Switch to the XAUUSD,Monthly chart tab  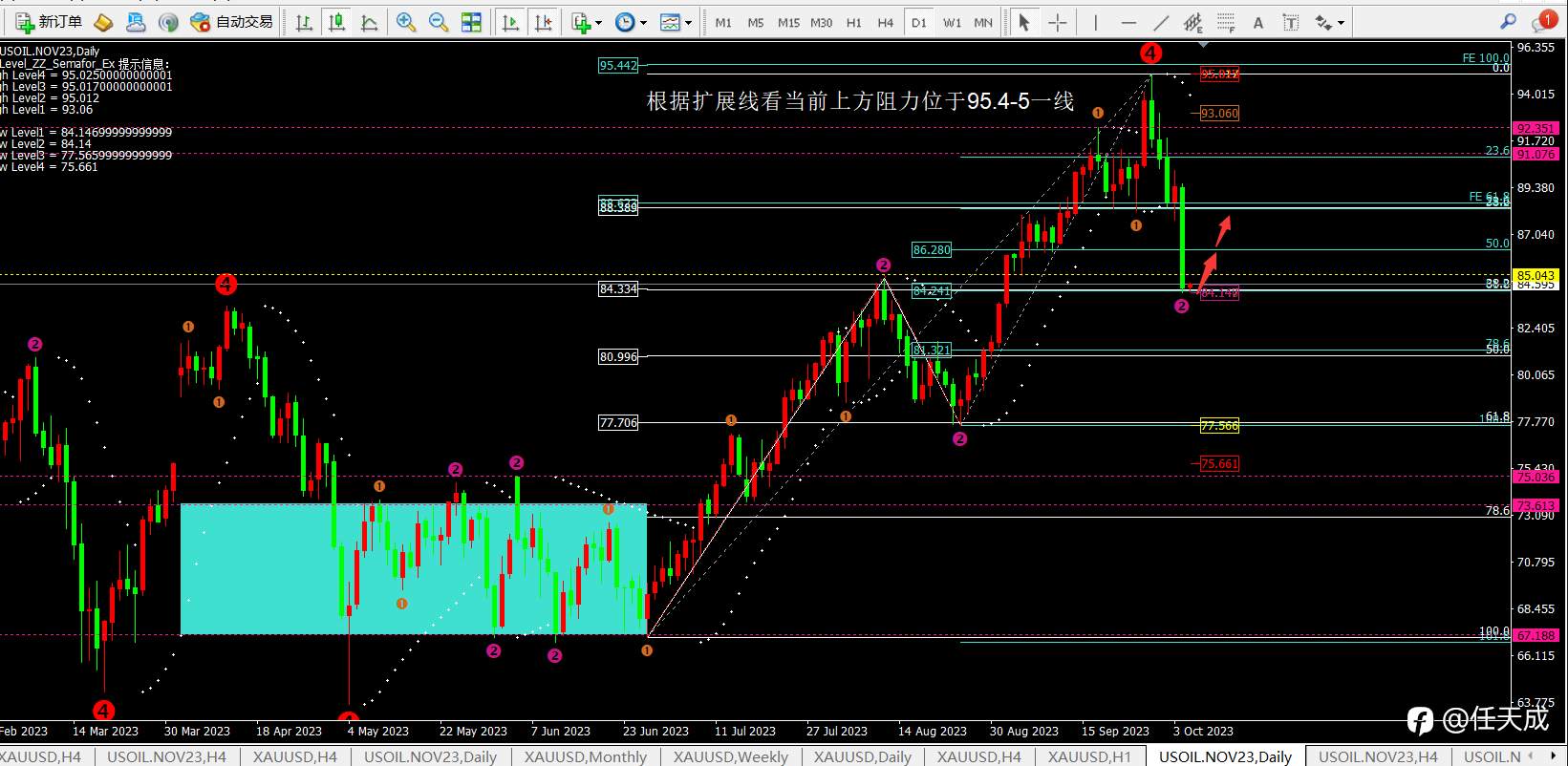585,756
